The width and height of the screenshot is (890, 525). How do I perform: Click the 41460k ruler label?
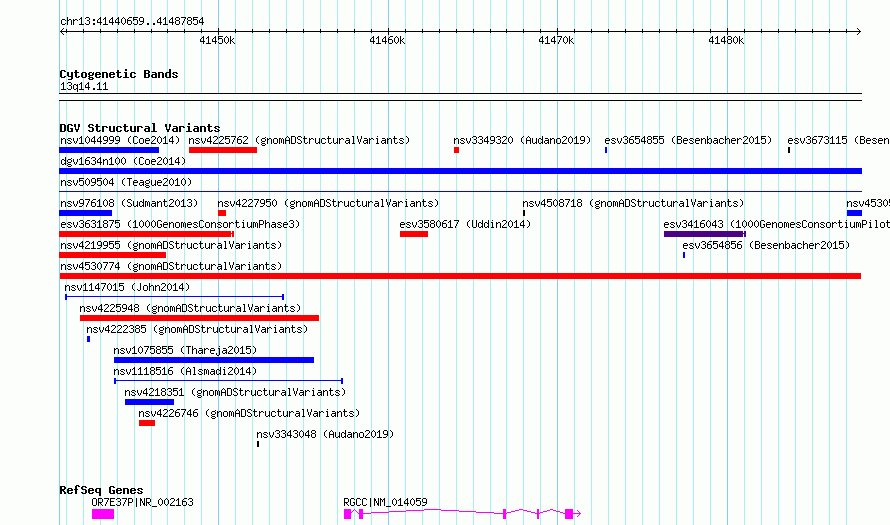coord(387,40)
